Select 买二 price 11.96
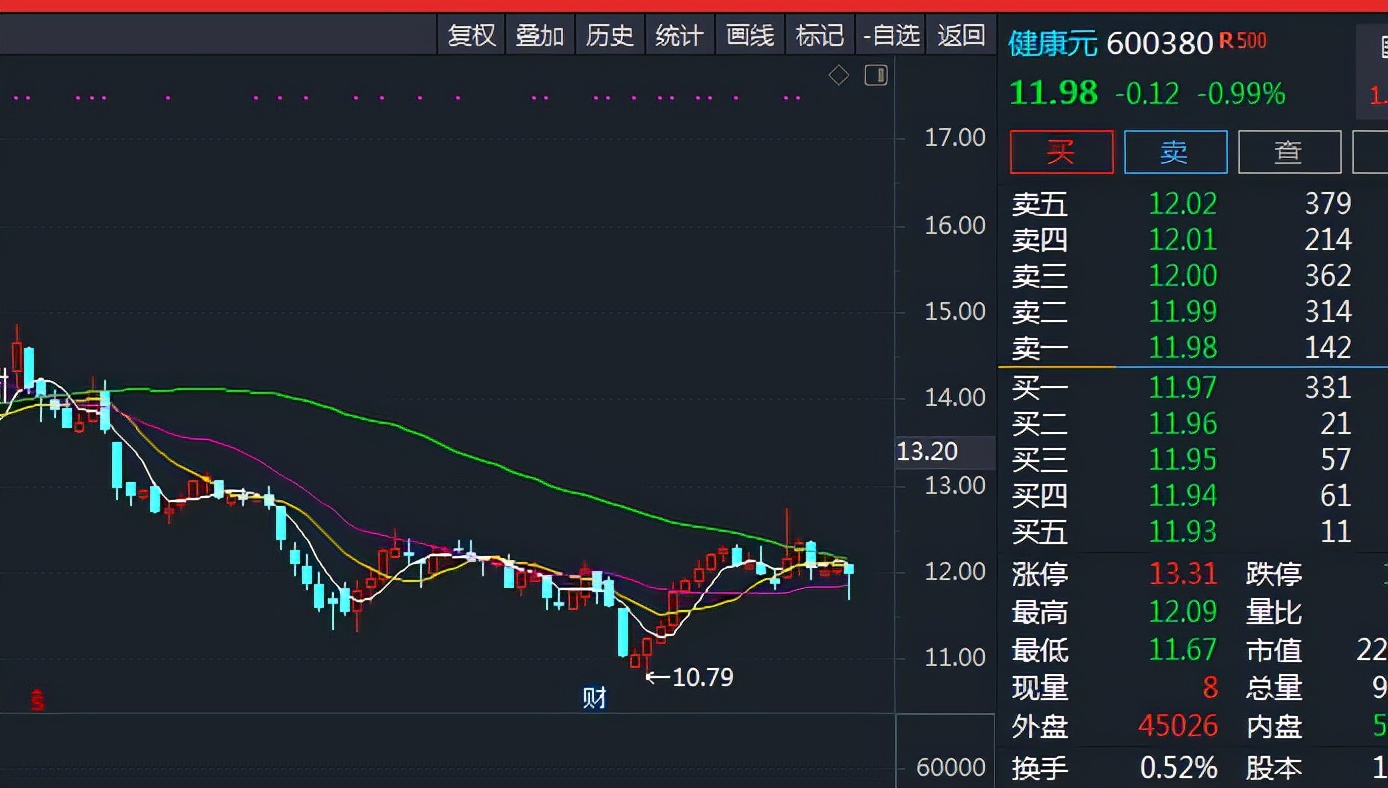Viewport: 1388px width, 788px height. tap(1183, 424)
